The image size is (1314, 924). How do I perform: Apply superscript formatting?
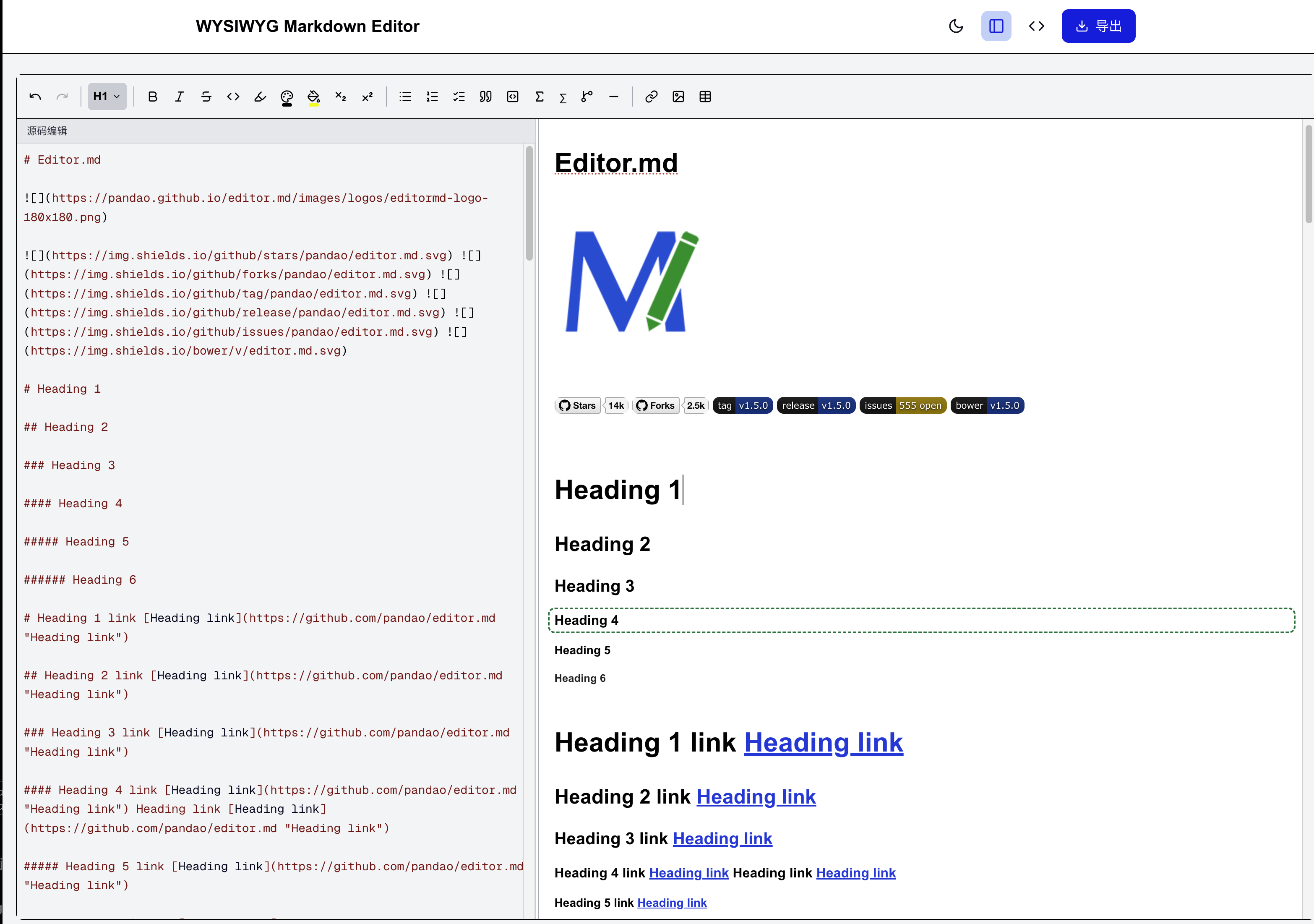[x=368, y=97]
